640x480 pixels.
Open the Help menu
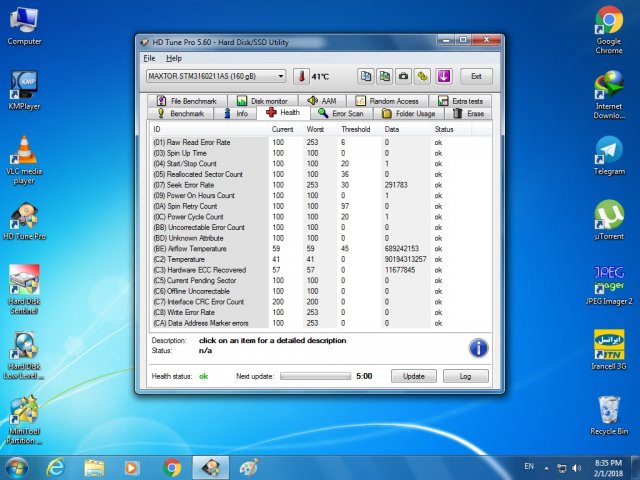pos(174,58)
